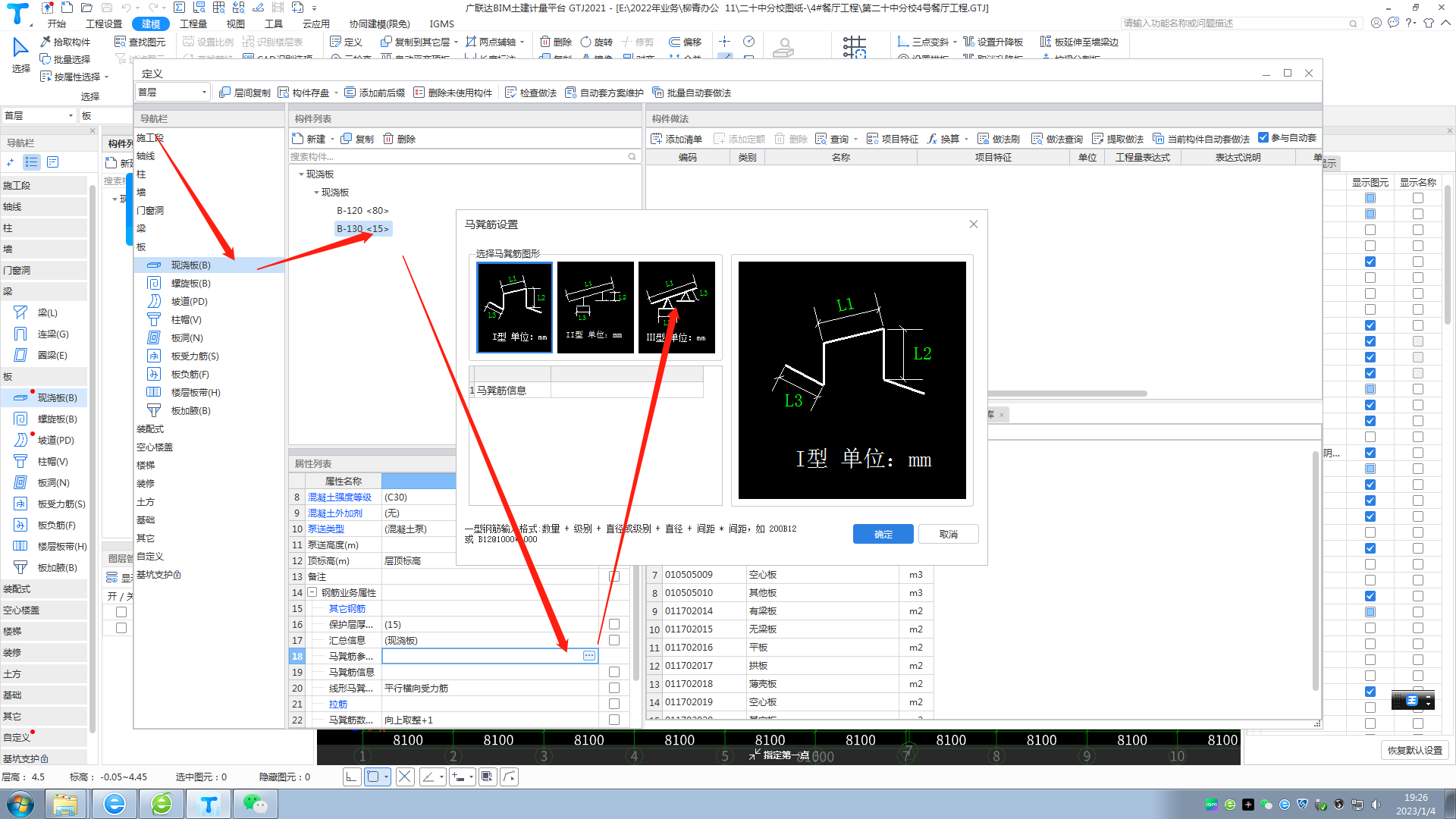Viewport: 1456px width, 819px height.
Task: Select the II型 stirrup shape thumbnail
Action: [x=595, y=307]
